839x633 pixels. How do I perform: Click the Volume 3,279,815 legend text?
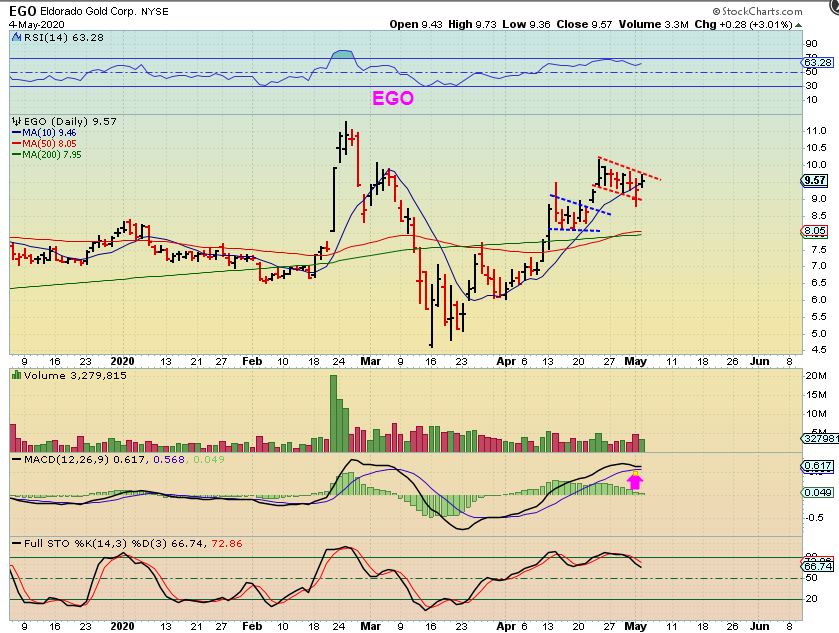point(75,376)
